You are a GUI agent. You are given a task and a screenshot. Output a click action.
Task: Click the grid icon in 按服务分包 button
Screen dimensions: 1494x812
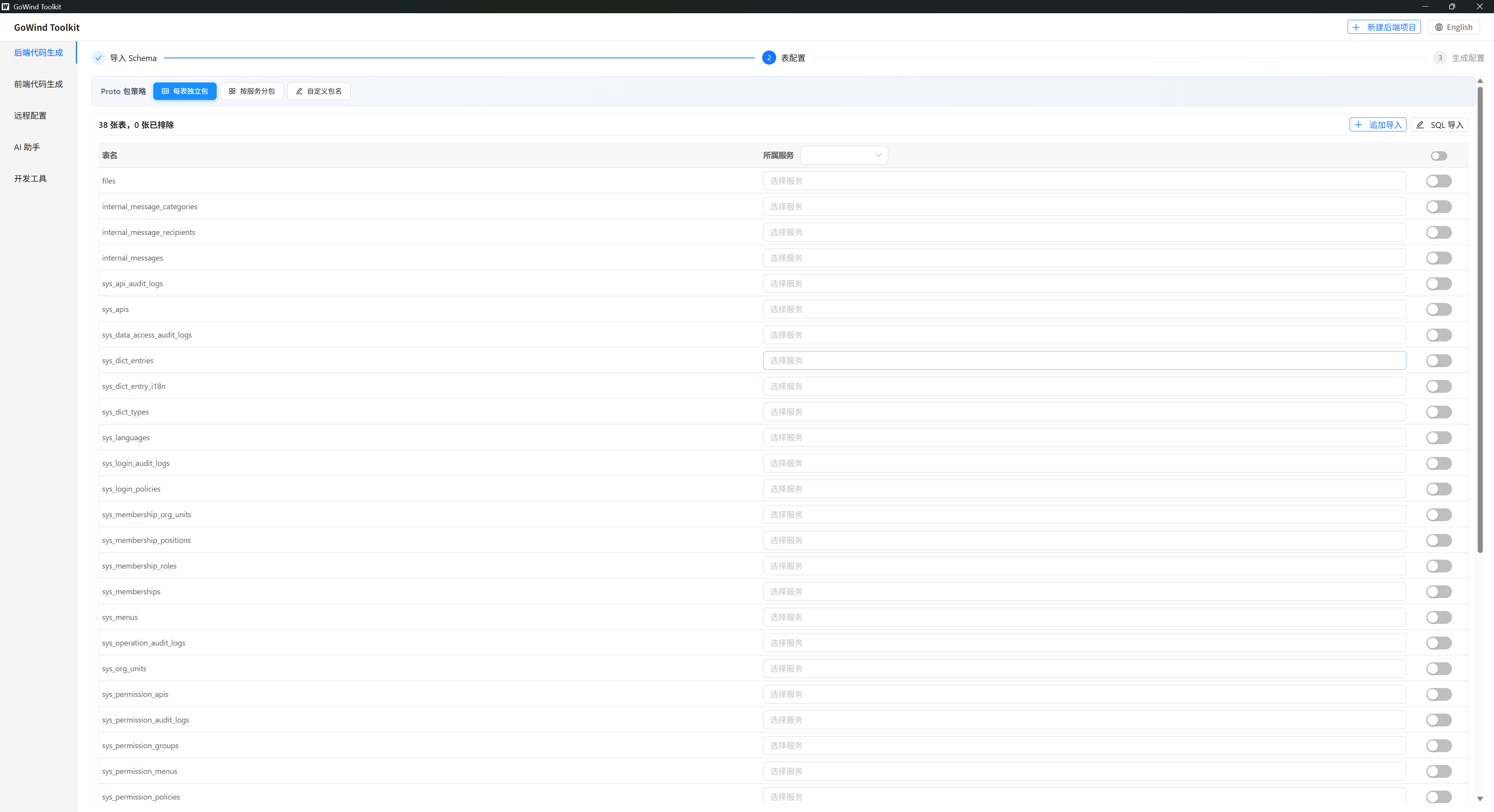(232, 91)
